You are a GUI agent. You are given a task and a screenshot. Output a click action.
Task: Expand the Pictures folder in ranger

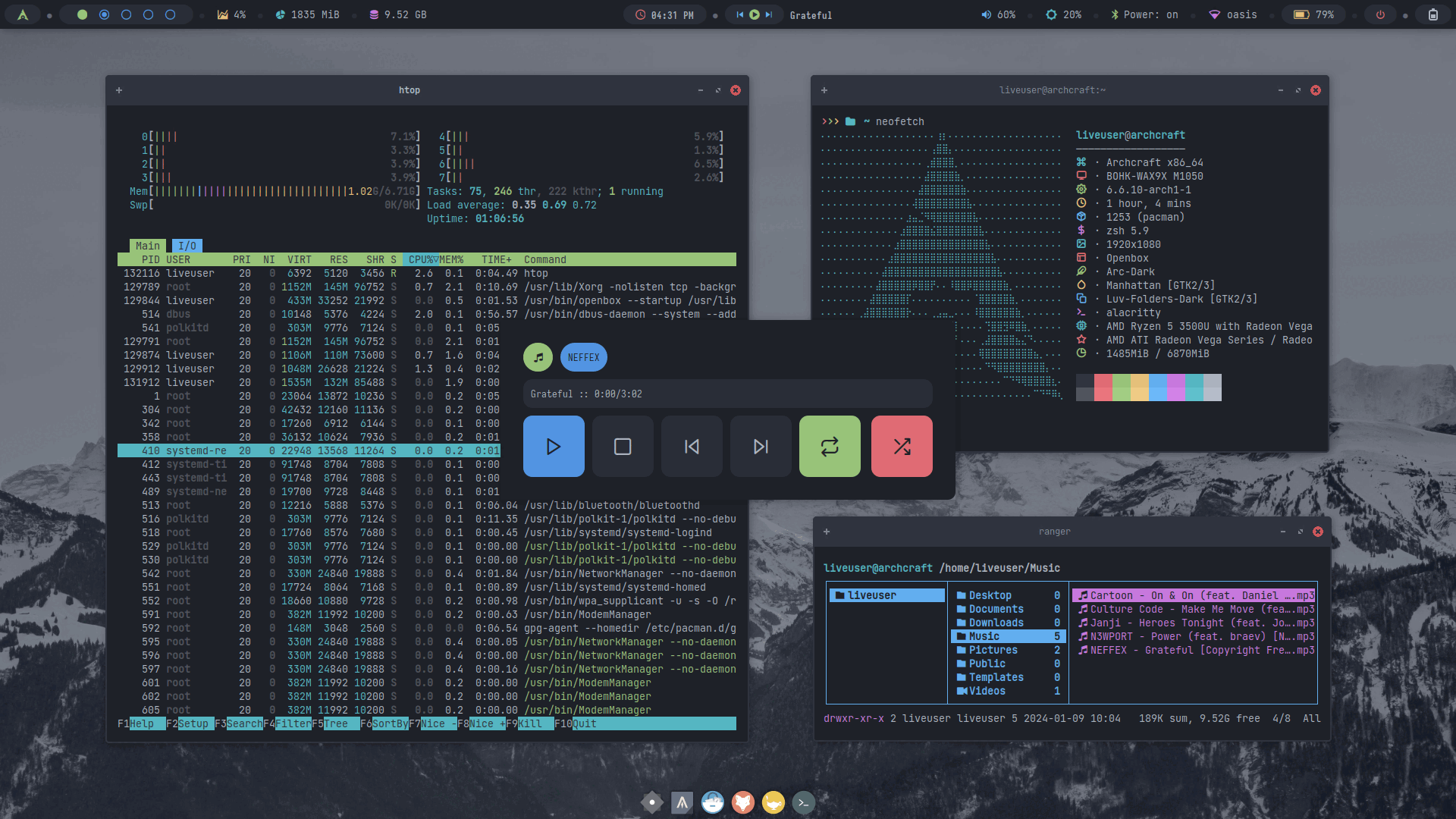(993, 650)
